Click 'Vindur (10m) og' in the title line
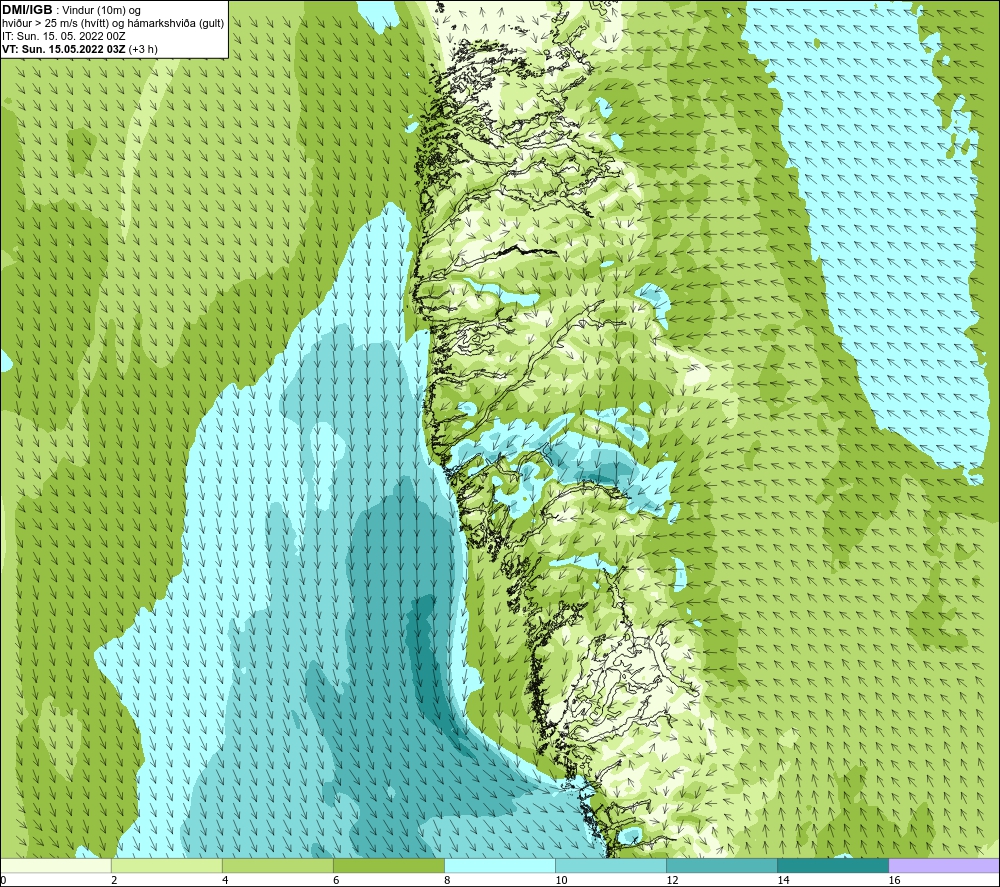This screenshot has width=1000, height=887. click(101, 11)
